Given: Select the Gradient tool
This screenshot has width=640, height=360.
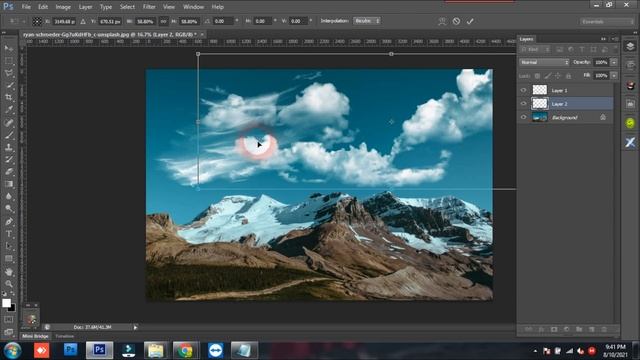Looking at the screenshot, I should pos(9,184).
